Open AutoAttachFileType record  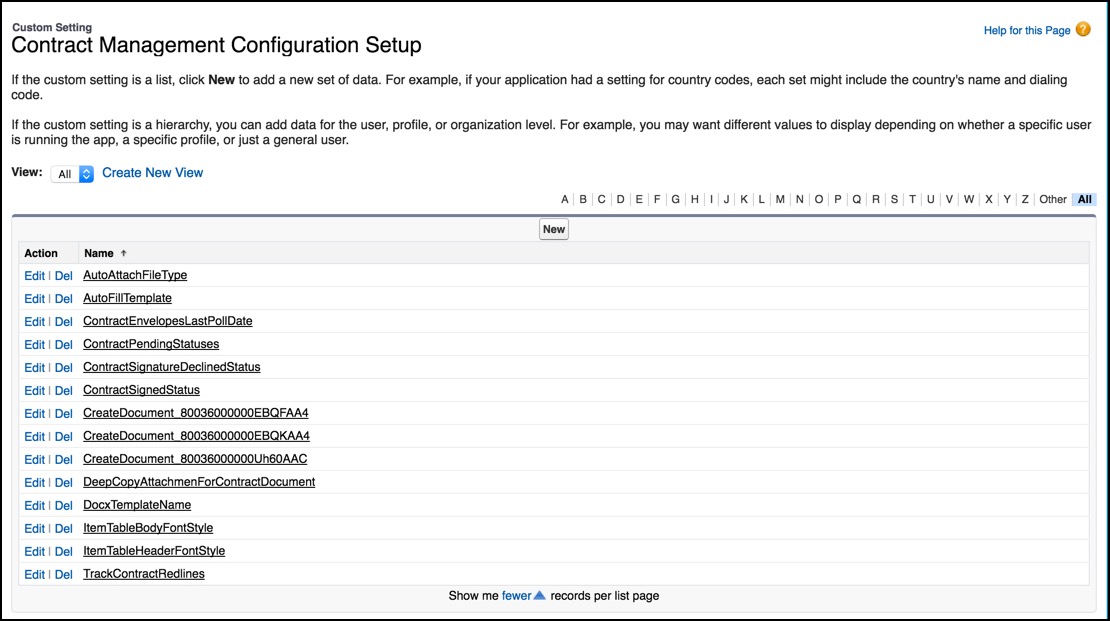pyautogui.click(x=135, y=275)
